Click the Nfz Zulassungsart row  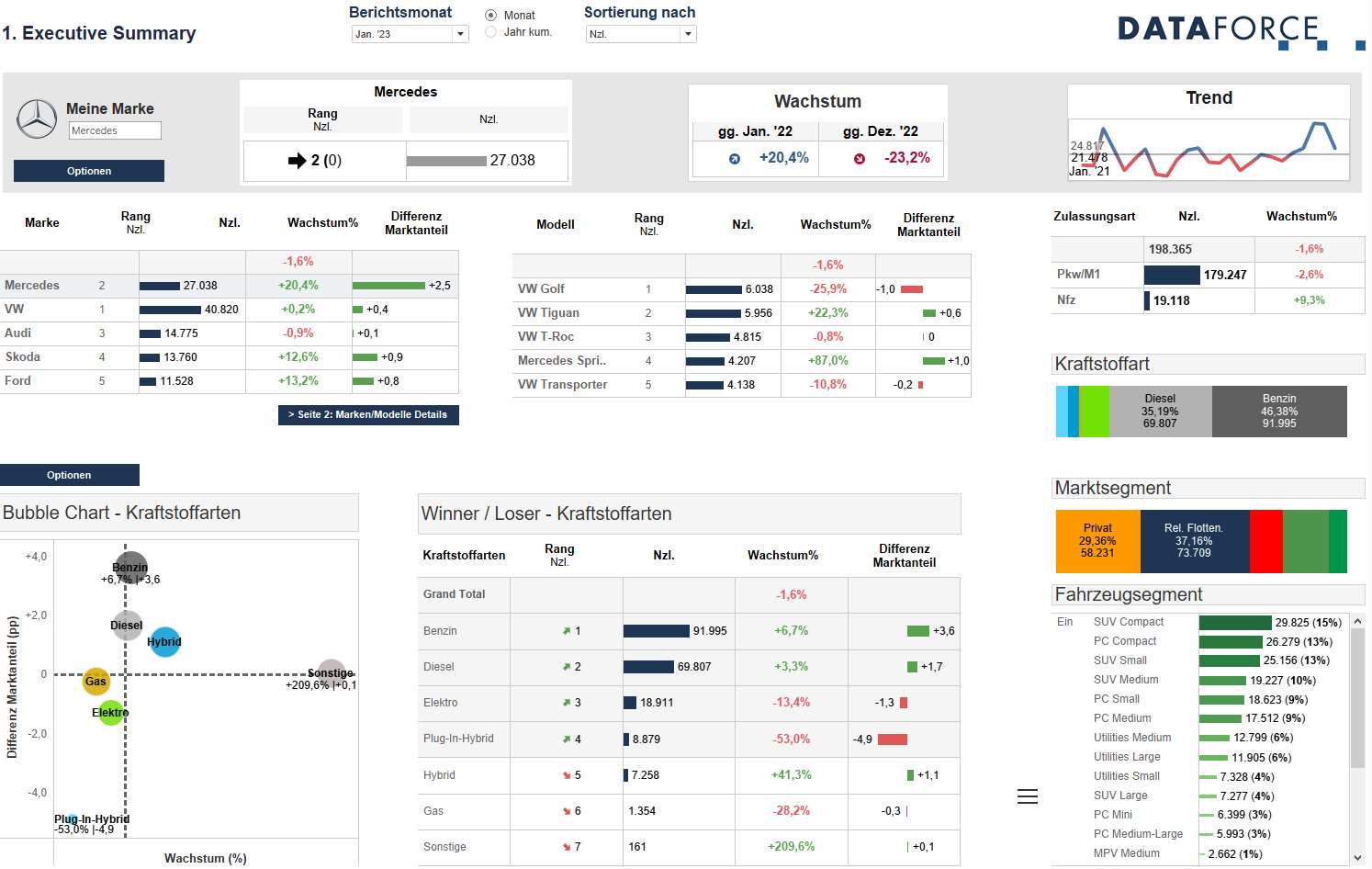[x=1209, y=300]
